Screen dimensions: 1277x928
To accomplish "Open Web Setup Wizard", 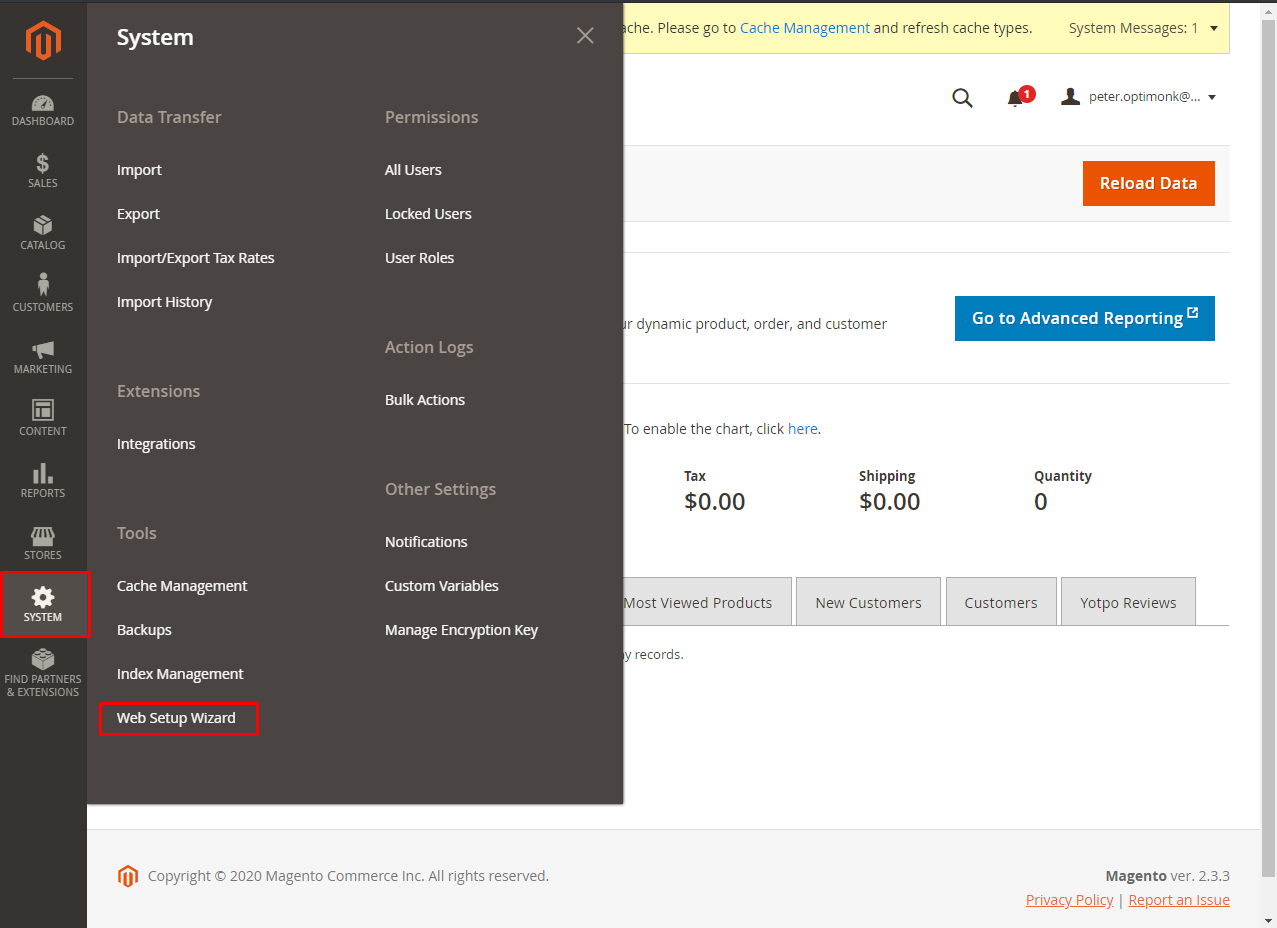I will (176, 718).
